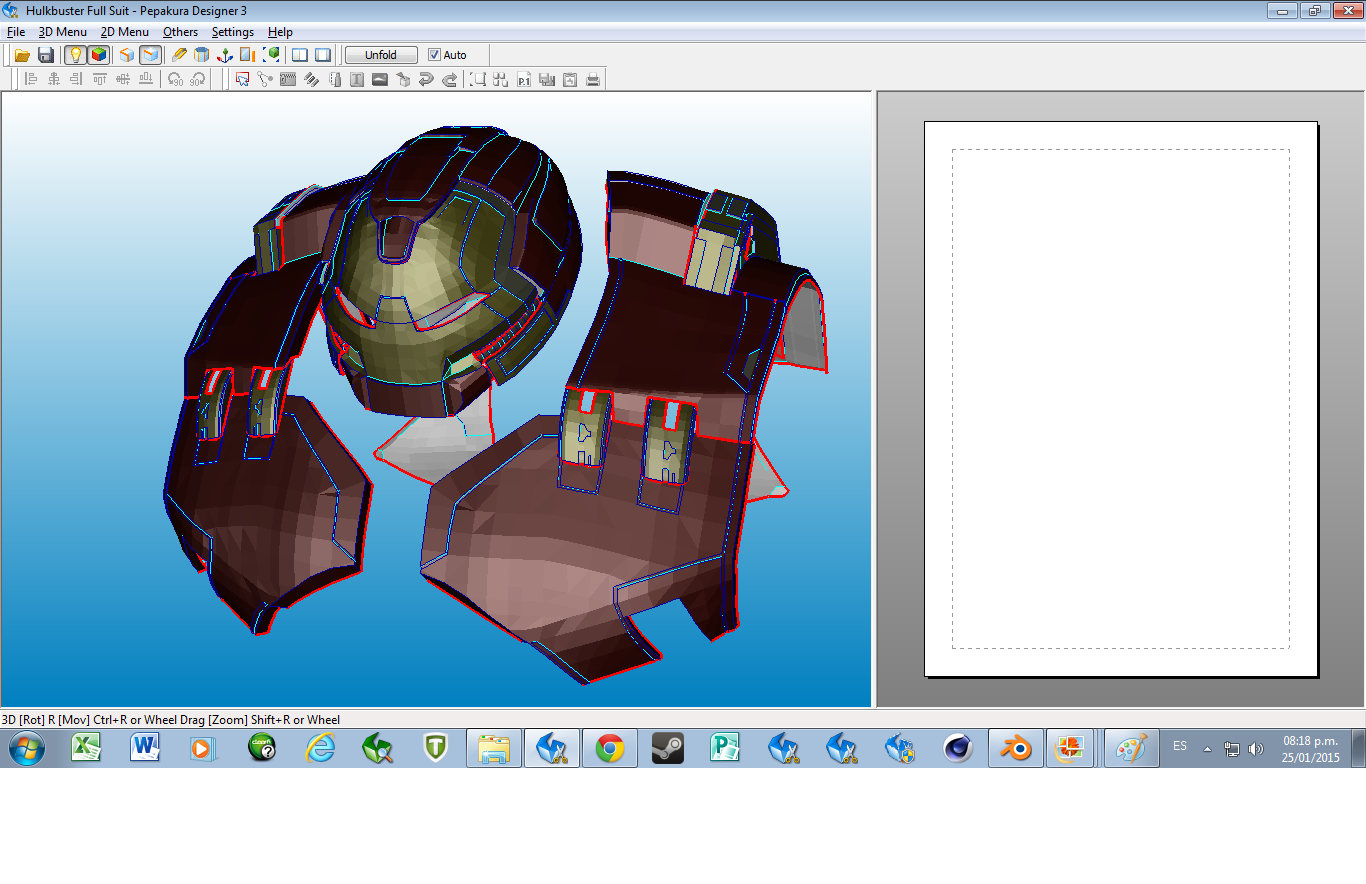Image resolution: width=1366 pixels, height=884 pixels.
Task: Save the project with the floppy icon
Action: (x=46, y=55)
